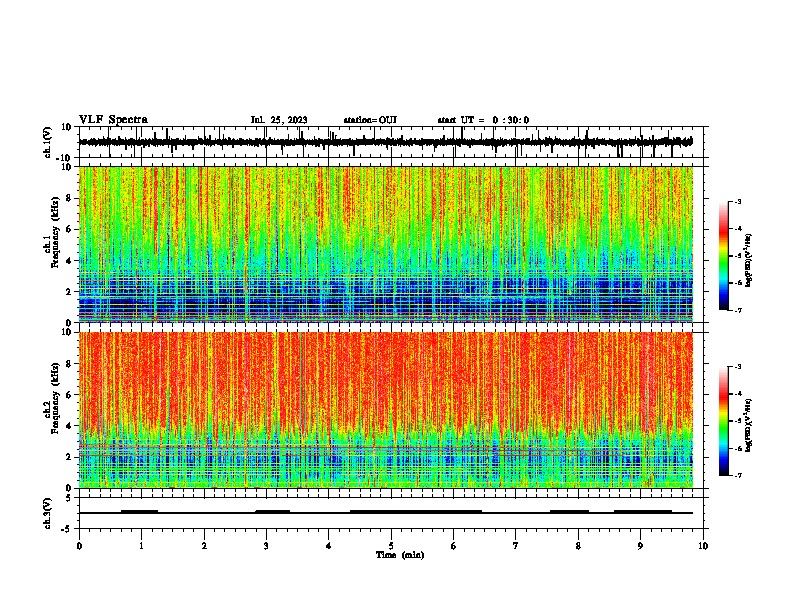Image resolution: width=792 pixels, height=612 pixels.
Task: Select the "start UT = 0 :30: 0" text
Action: tap(483, 120)
